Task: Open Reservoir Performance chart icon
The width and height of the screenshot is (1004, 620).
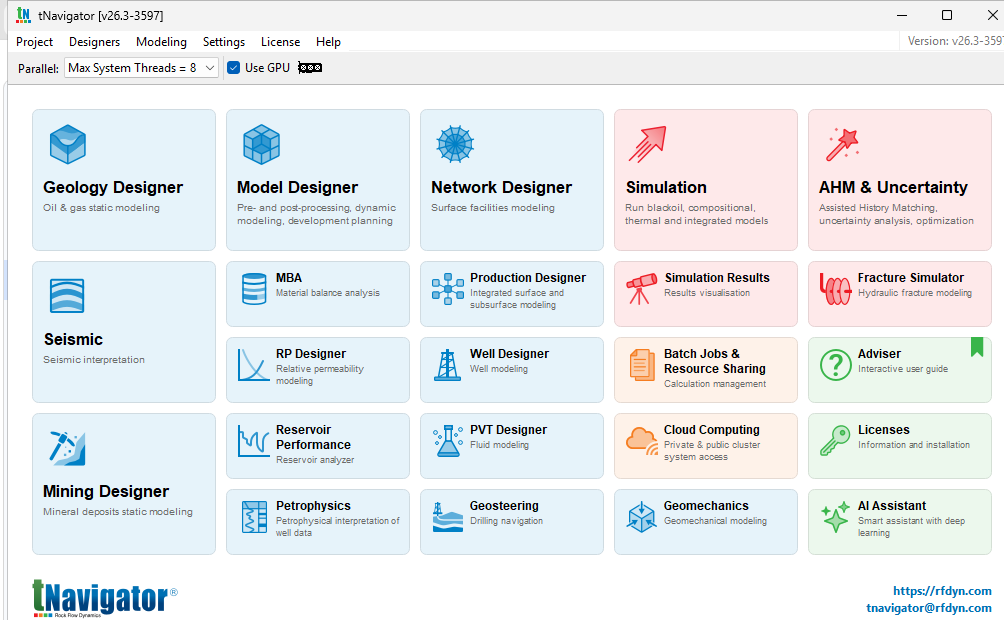Action: [x=254, y=441]
